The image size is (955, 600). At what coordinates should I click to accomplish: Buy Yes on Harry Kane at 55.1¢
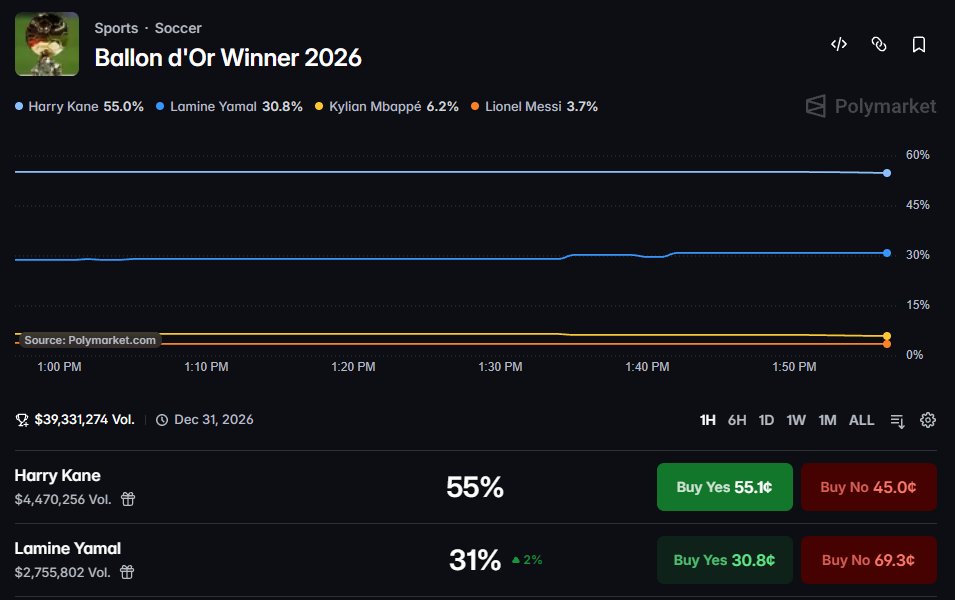pos(725,487)
